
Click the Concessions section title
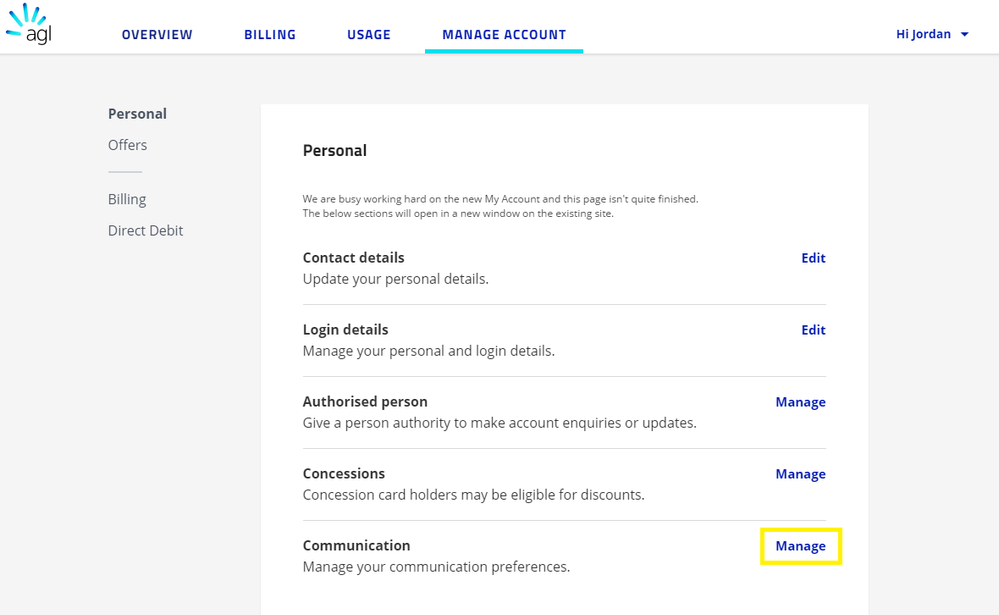[343, 474]
